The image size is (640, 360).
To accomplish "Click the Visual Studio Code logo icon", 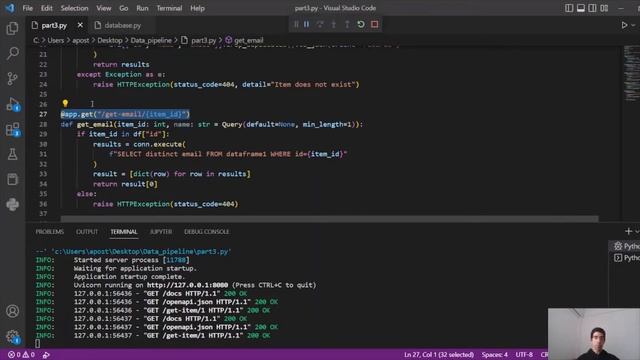I will tap(10, 8).
